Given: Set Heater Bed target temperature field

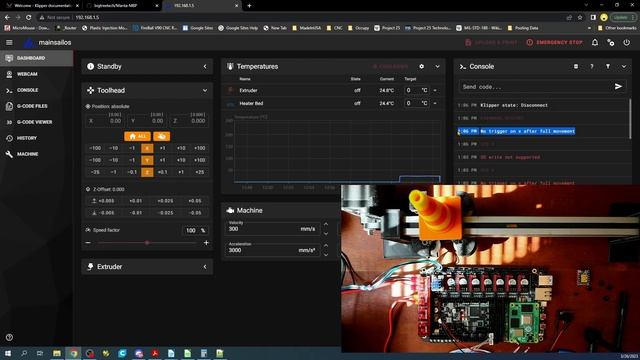Looking at the screenshot, I should 416,103.
